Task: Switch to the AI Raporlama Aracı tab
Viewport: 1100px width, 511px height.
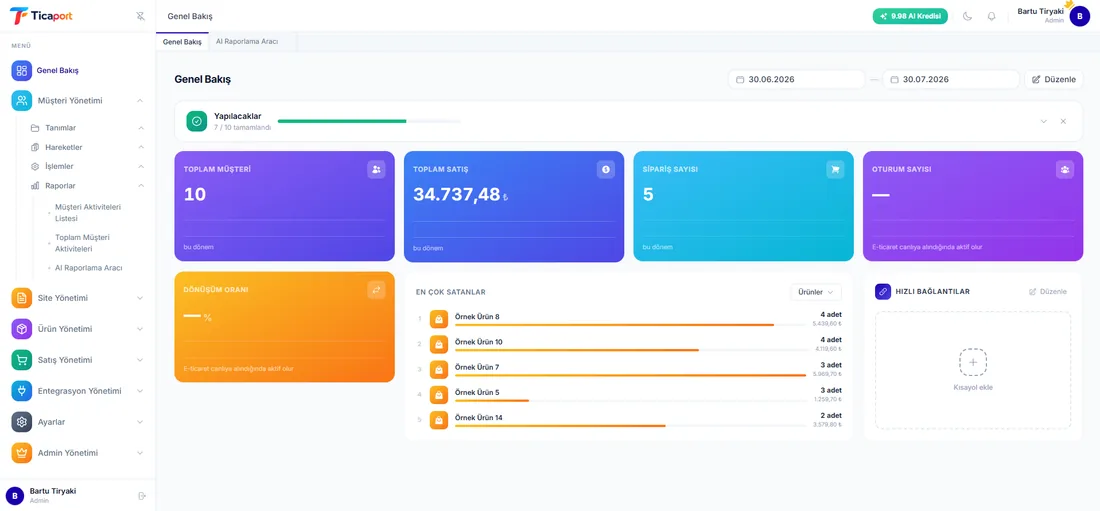Action: (x=246, y=41)
